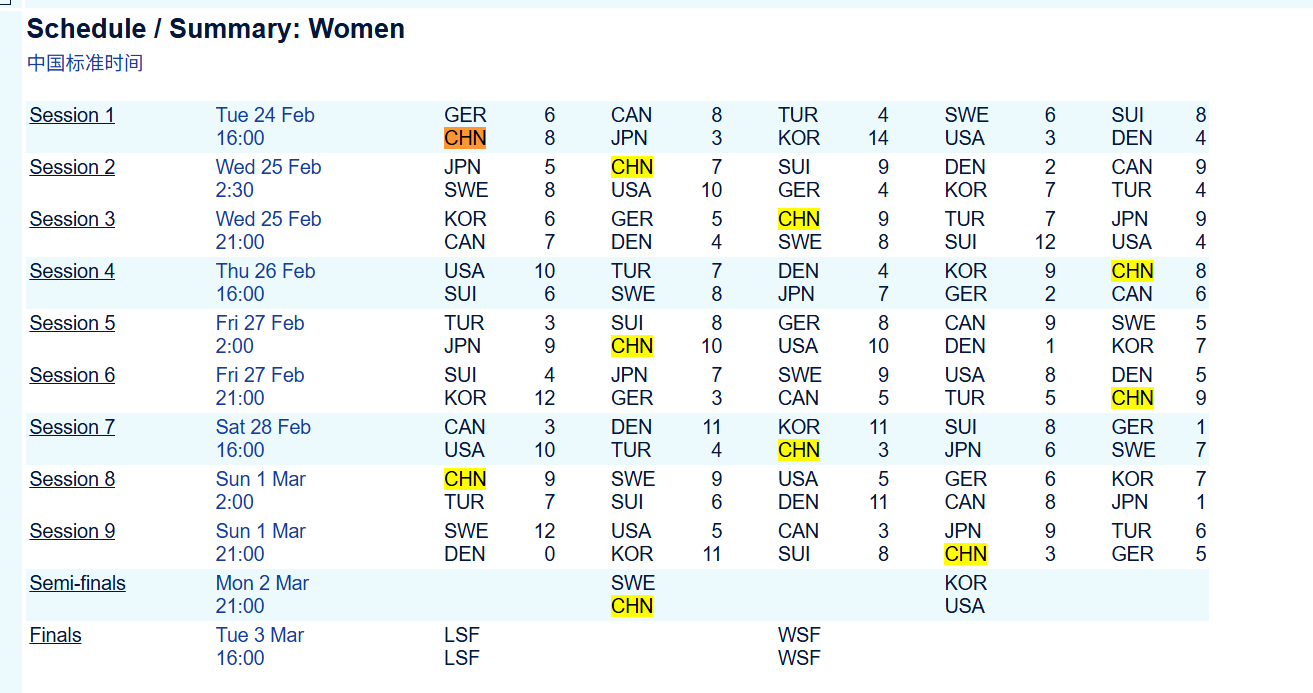The height and width of the screenshot is (693, 1313).
Task: Click the Tue 24 Feb date
Action: [x=265, y=115]
